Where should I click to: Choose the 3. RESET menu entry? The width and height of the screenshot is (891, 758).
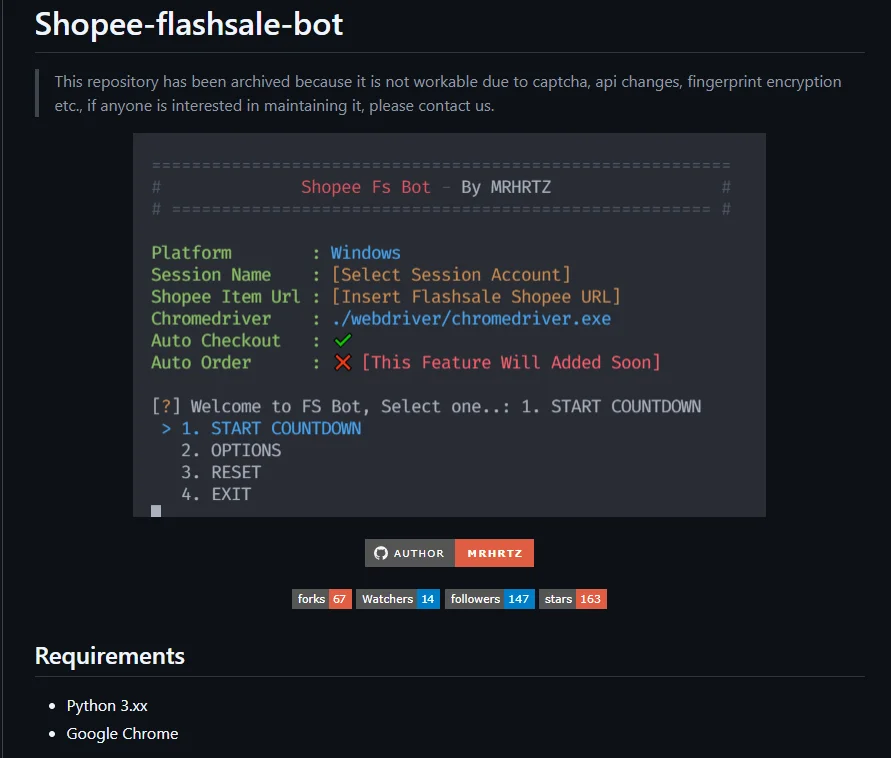[x=221, y=472]
